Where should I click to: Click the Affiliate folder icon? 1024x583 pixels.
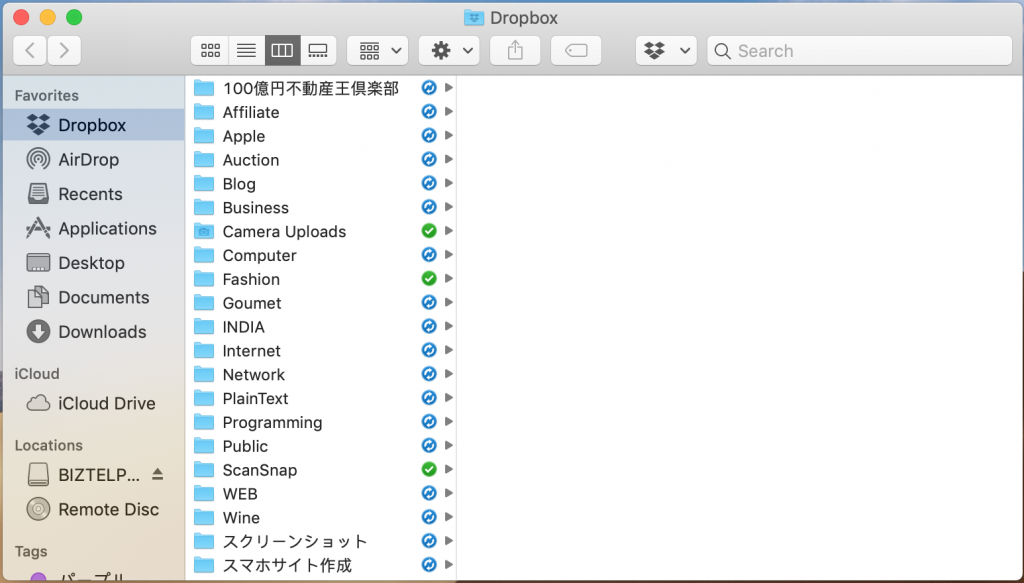point(204,112)
